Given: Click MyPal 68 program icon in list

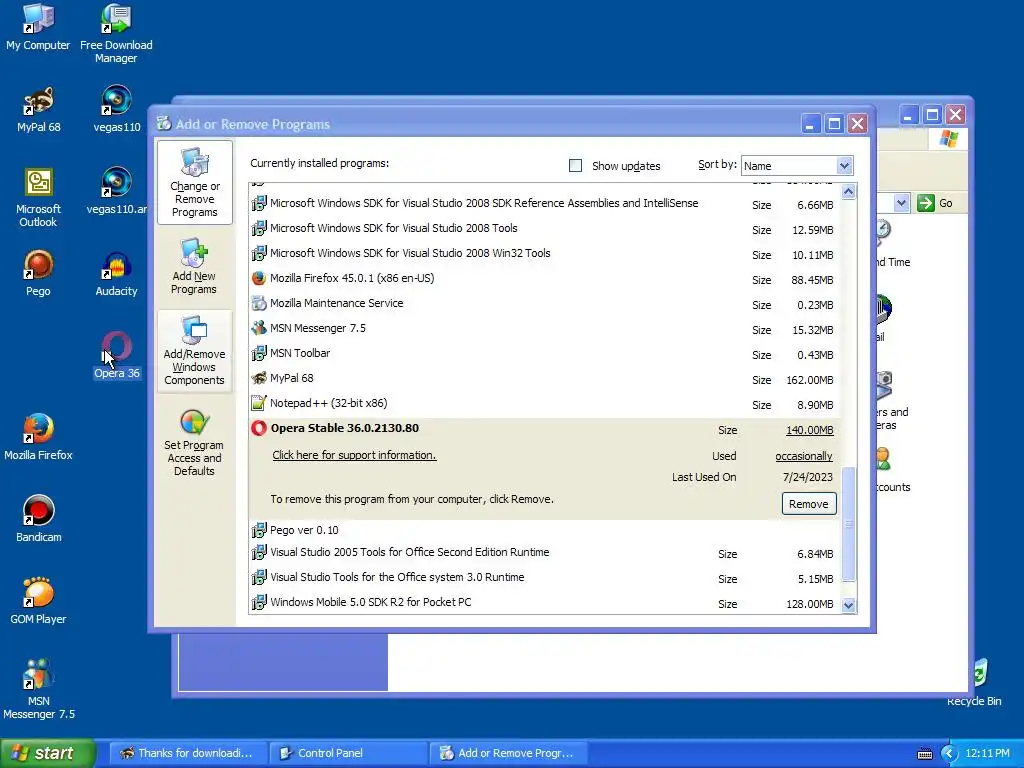Looking at the screenshot, I should point(259,378).
